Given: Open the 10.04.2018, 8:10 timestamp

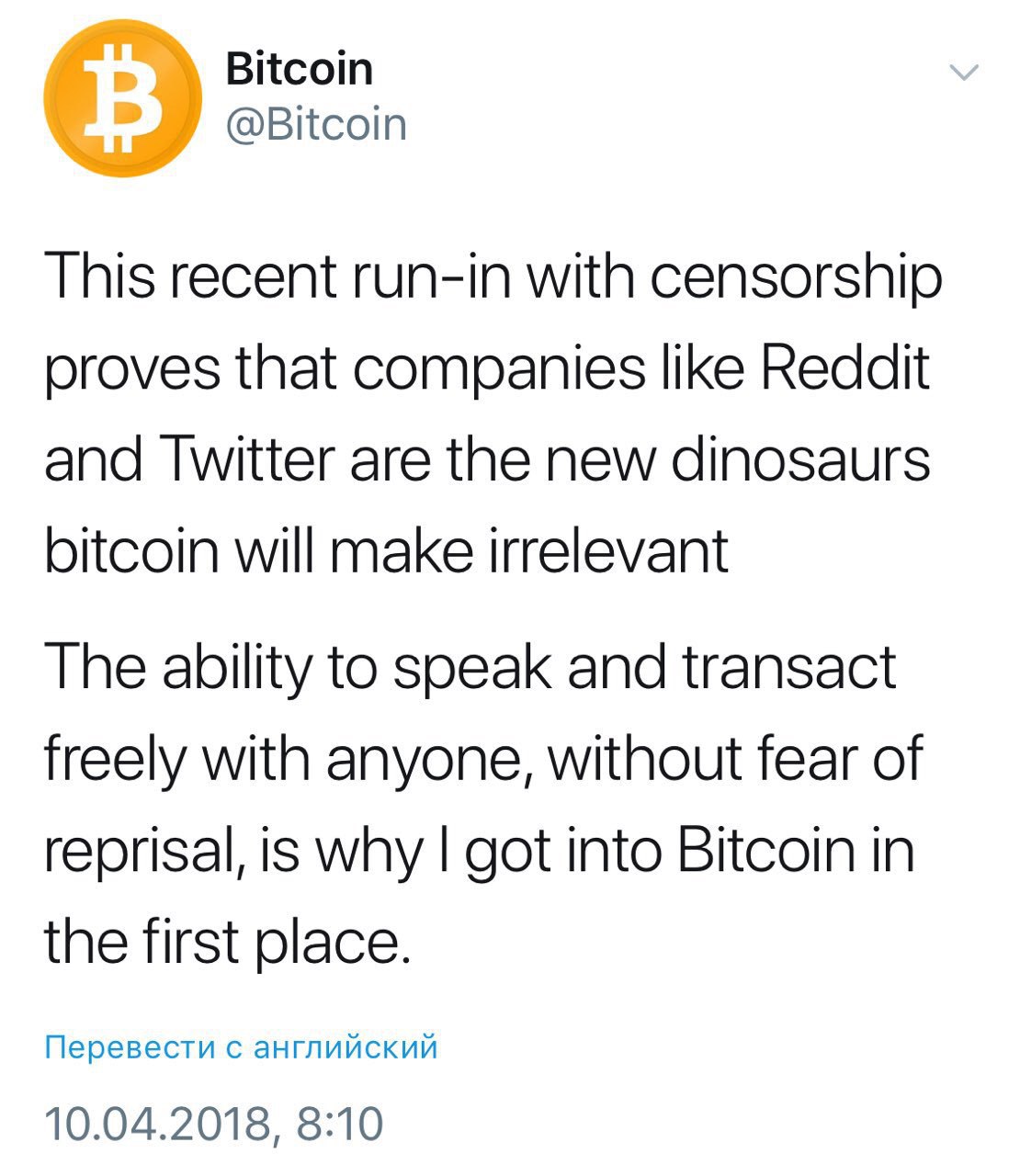Looking at the screenshot, I should 214,1124.
